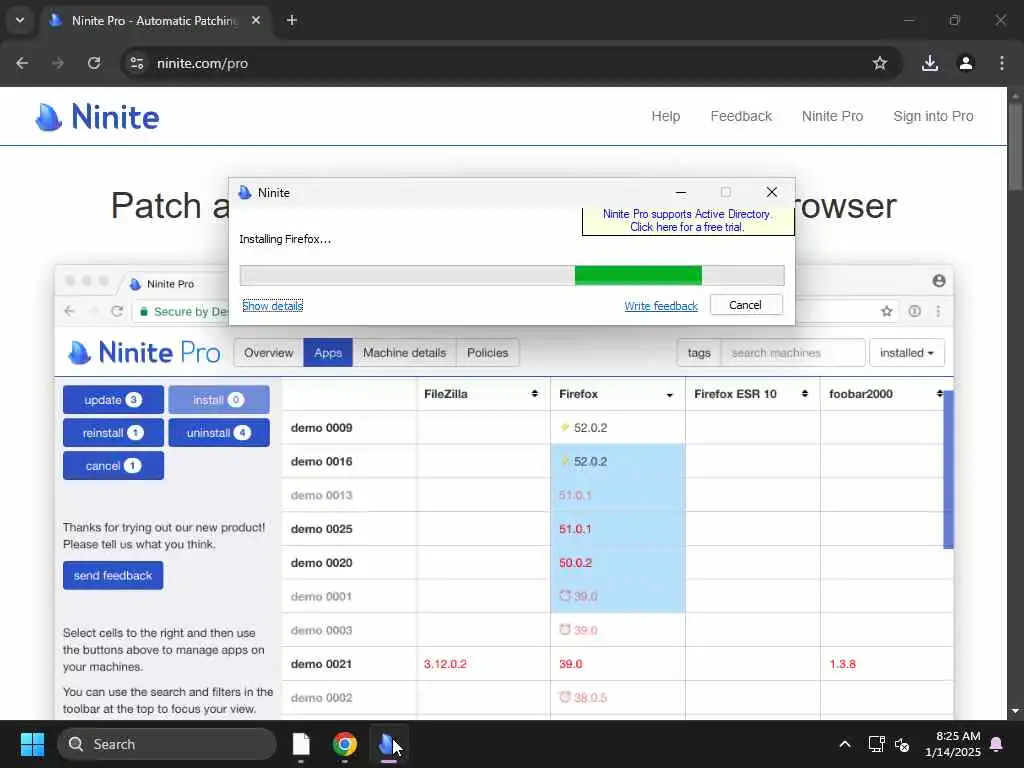1024x768 pixels.
Task: Click the send feedback button
Action: pos(113,575)
